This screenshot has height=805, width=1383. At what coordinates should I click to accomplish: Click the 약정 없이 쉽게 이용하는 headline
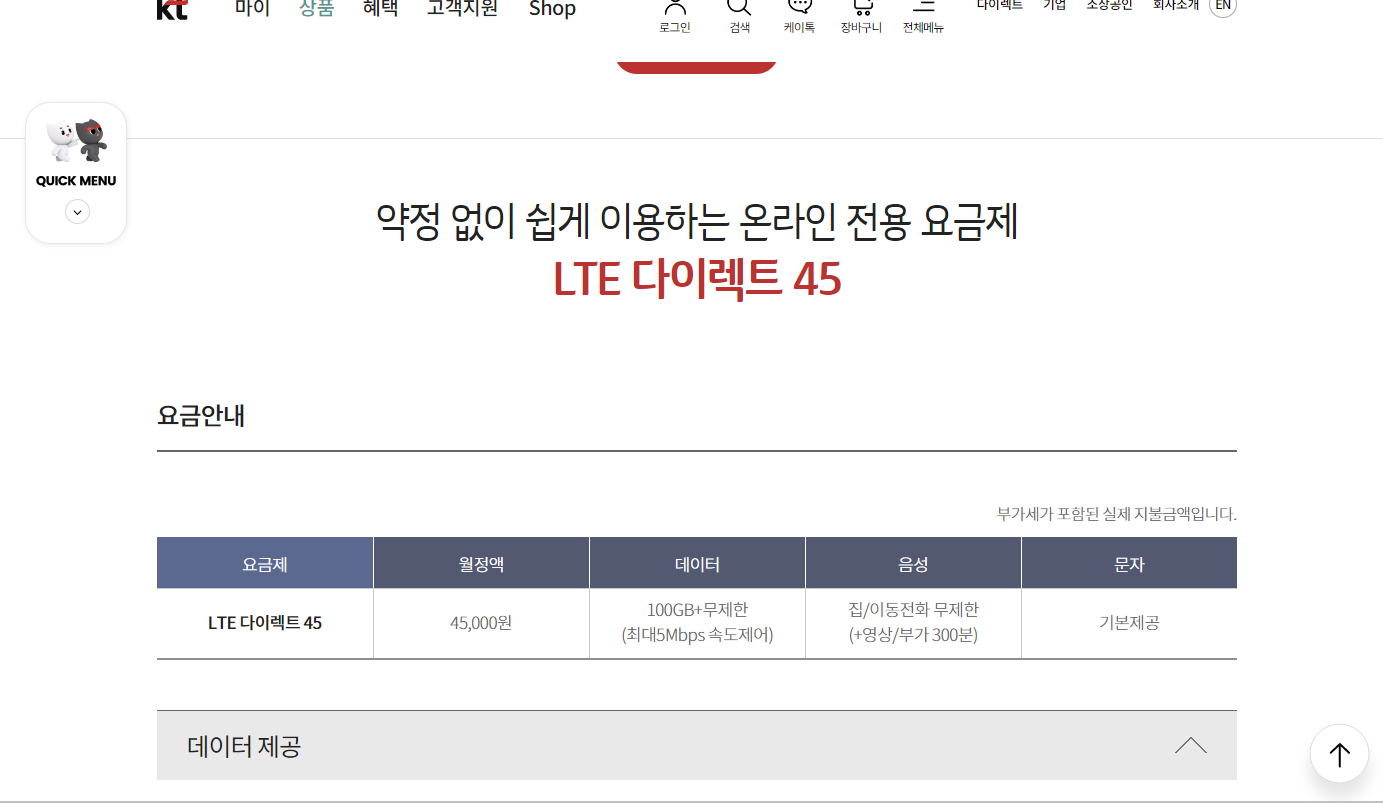697,221
